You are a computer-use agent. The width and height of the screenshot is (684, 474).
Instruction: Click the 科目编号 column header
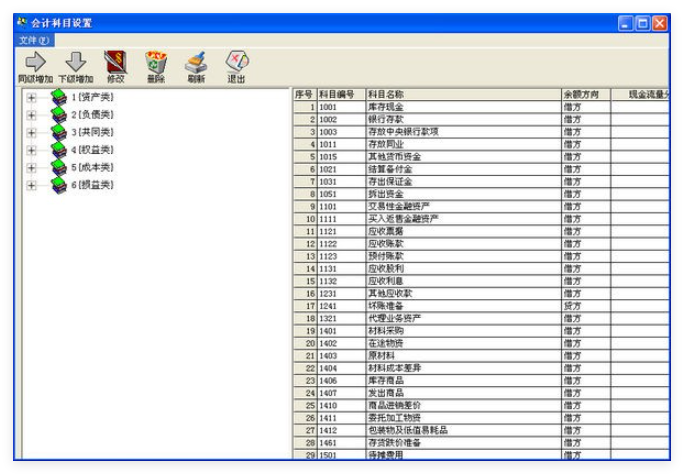pyautogui.click(x=341, y=95)
